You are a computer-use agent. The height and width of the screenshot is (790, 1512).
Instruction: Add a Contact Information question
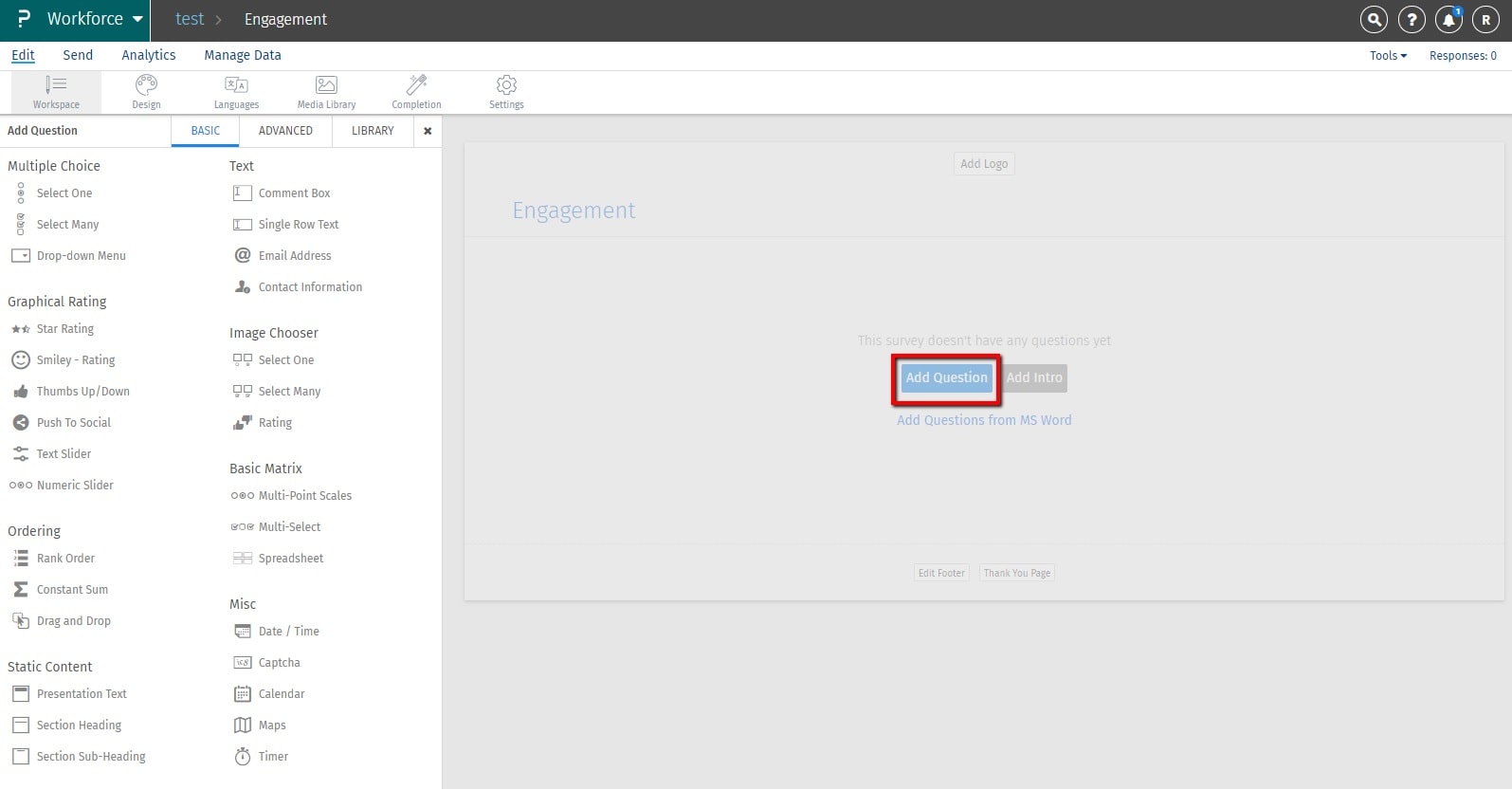pos(298,287)
